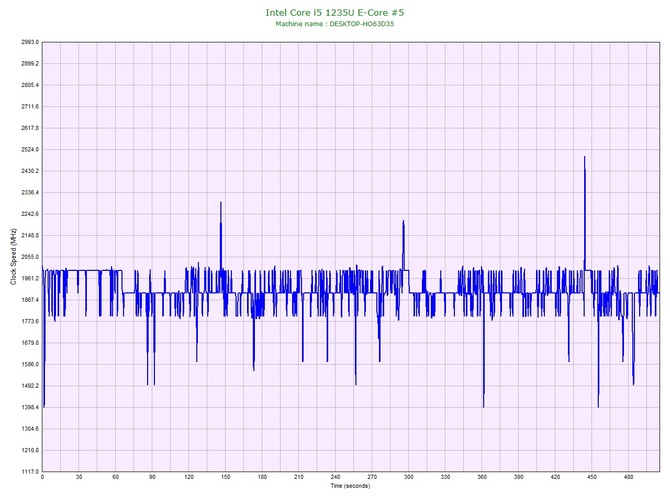Click the 150 seconds x-axis tick label
Image resolution: width=670 pixels, height=503 pixels.
(226, 477)
